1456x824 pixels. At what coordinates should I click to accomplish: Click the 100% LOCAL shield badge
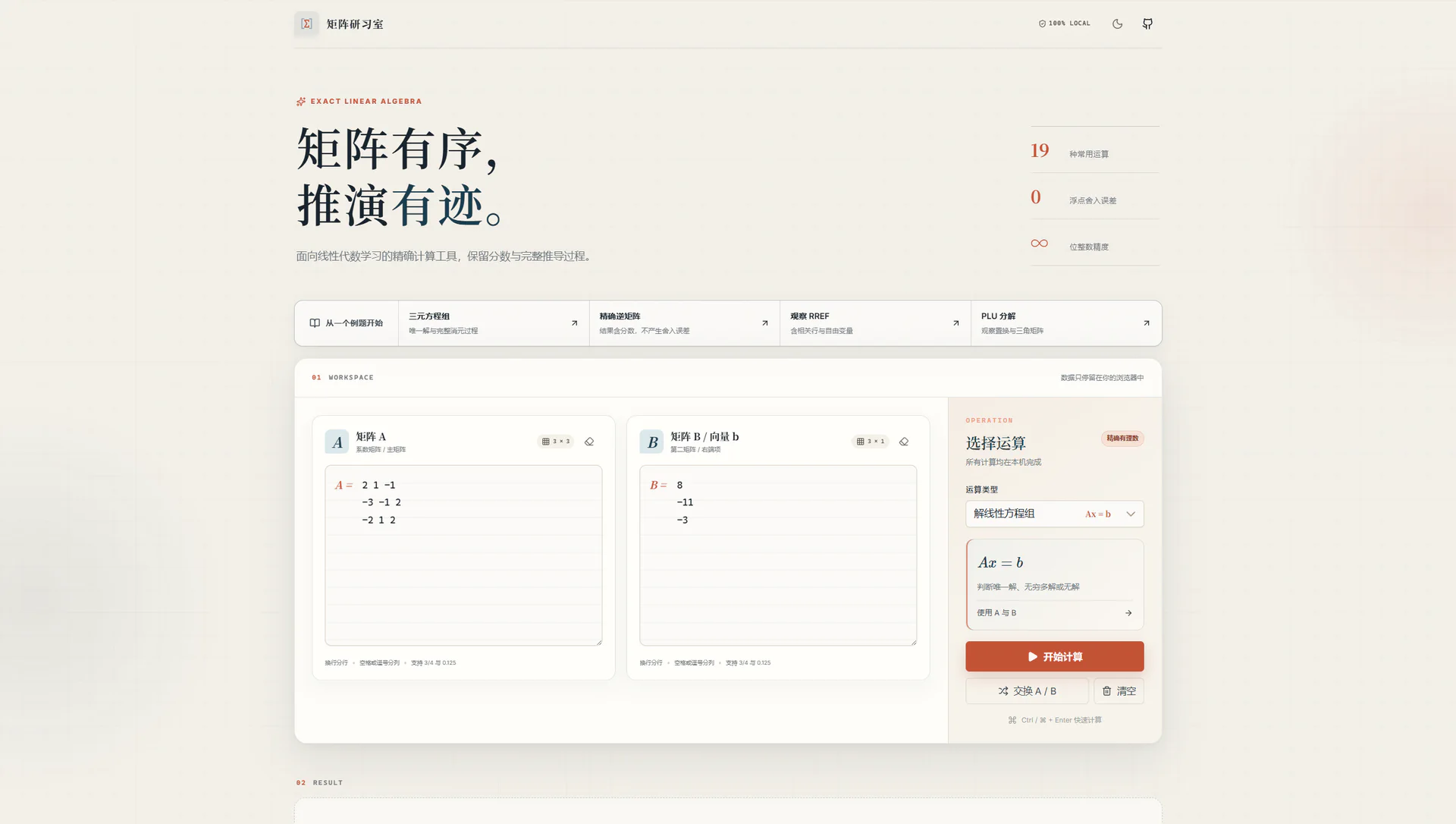pyautogui.click(x=1064, y=24)
